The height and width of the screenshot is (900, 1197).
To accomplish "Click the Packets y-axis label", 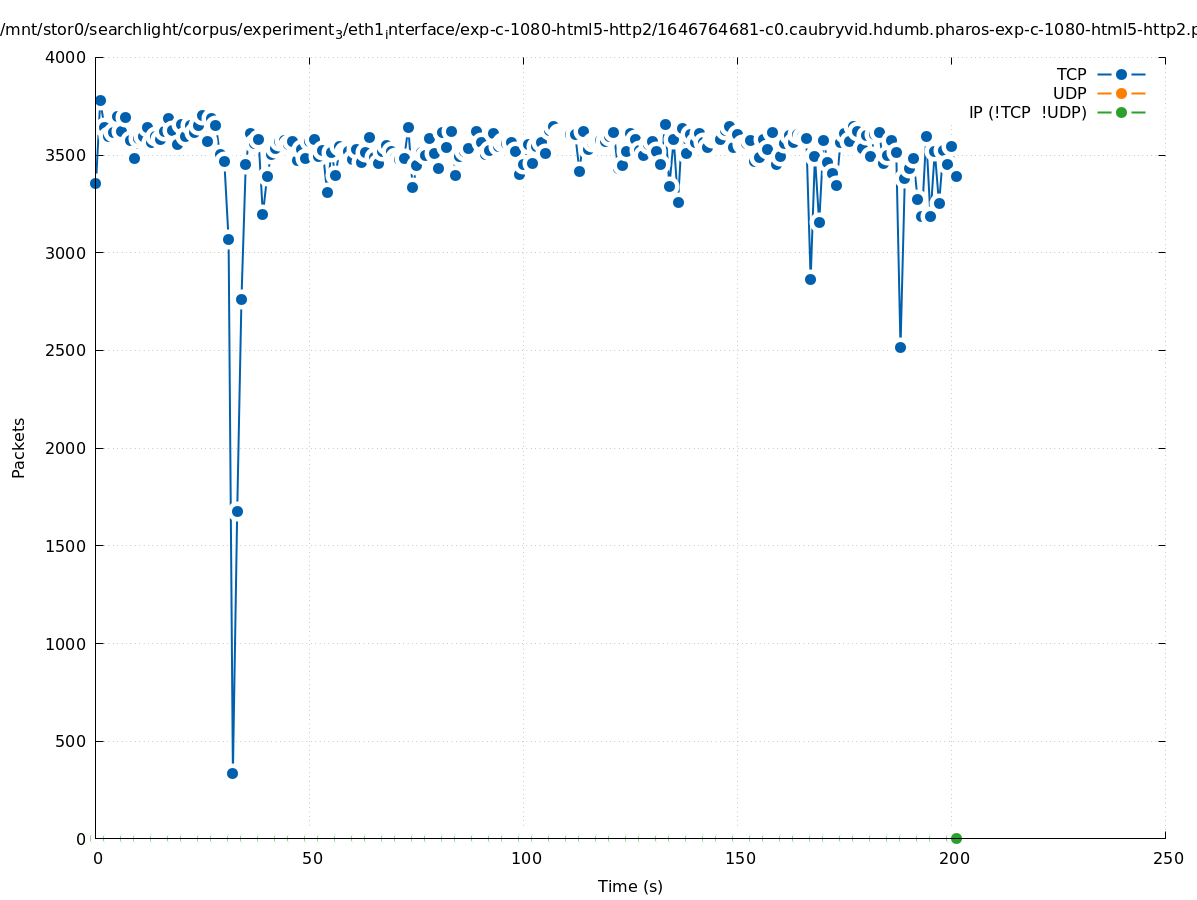I will [19, 448].
